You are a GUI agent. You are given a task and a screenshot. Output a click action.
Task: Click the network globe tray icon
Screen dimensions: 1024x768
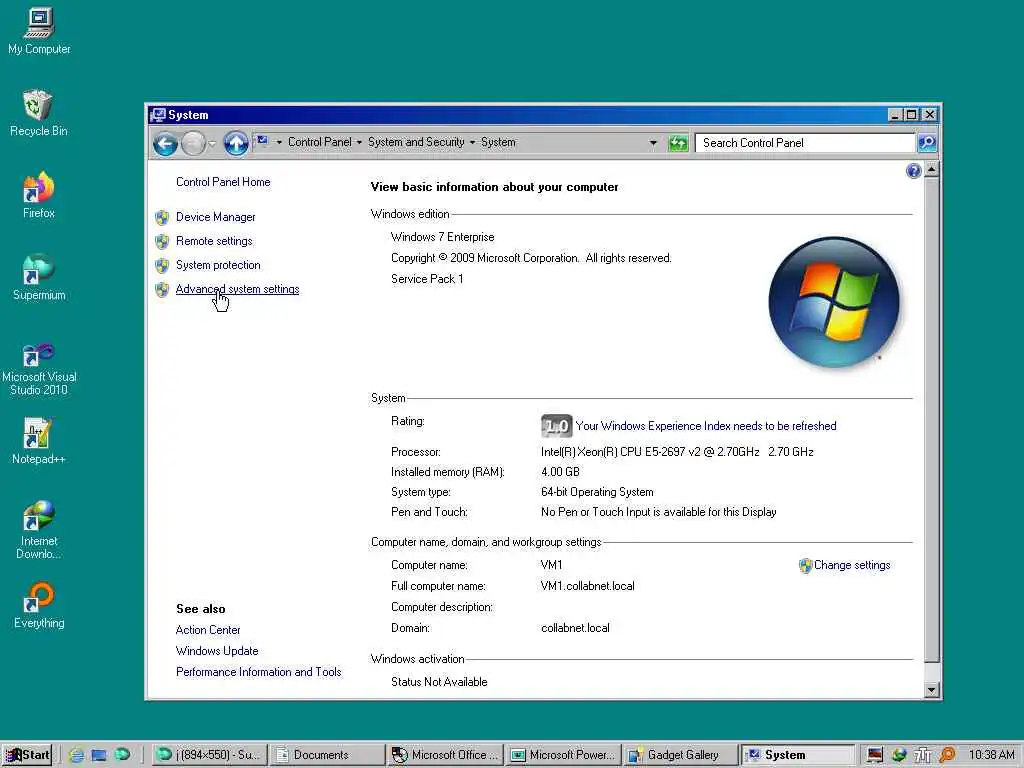899,755
